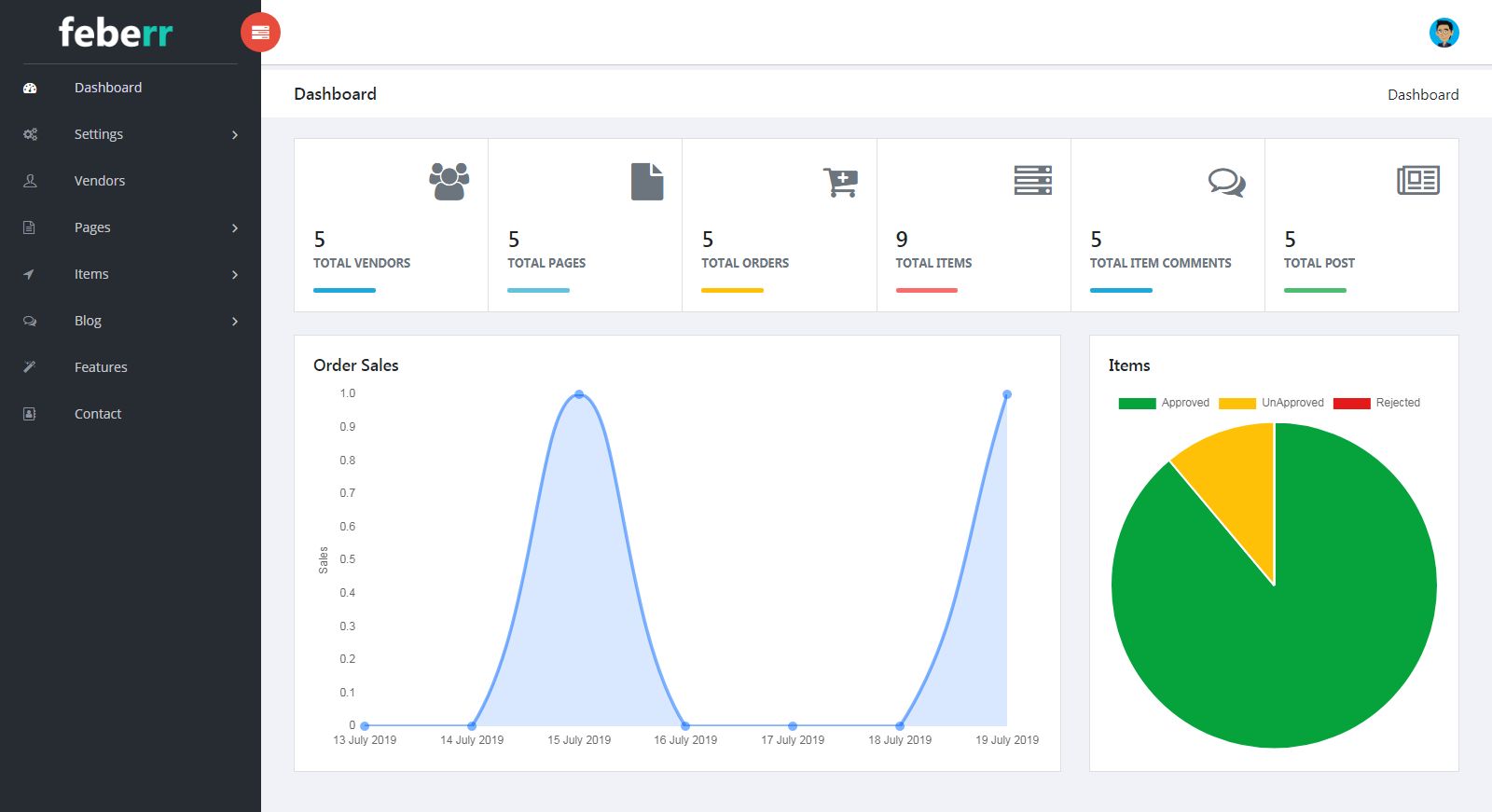Screen dimensions: 1492x812
Task: Expand the Blog submenu arrow
Action: (235, 322)
